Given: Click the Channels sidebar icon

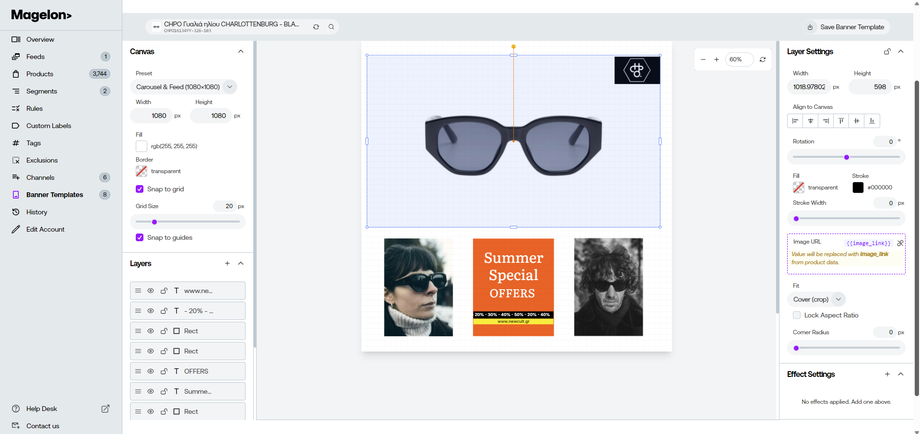Looking at the screenshot, I should [15, 177].
